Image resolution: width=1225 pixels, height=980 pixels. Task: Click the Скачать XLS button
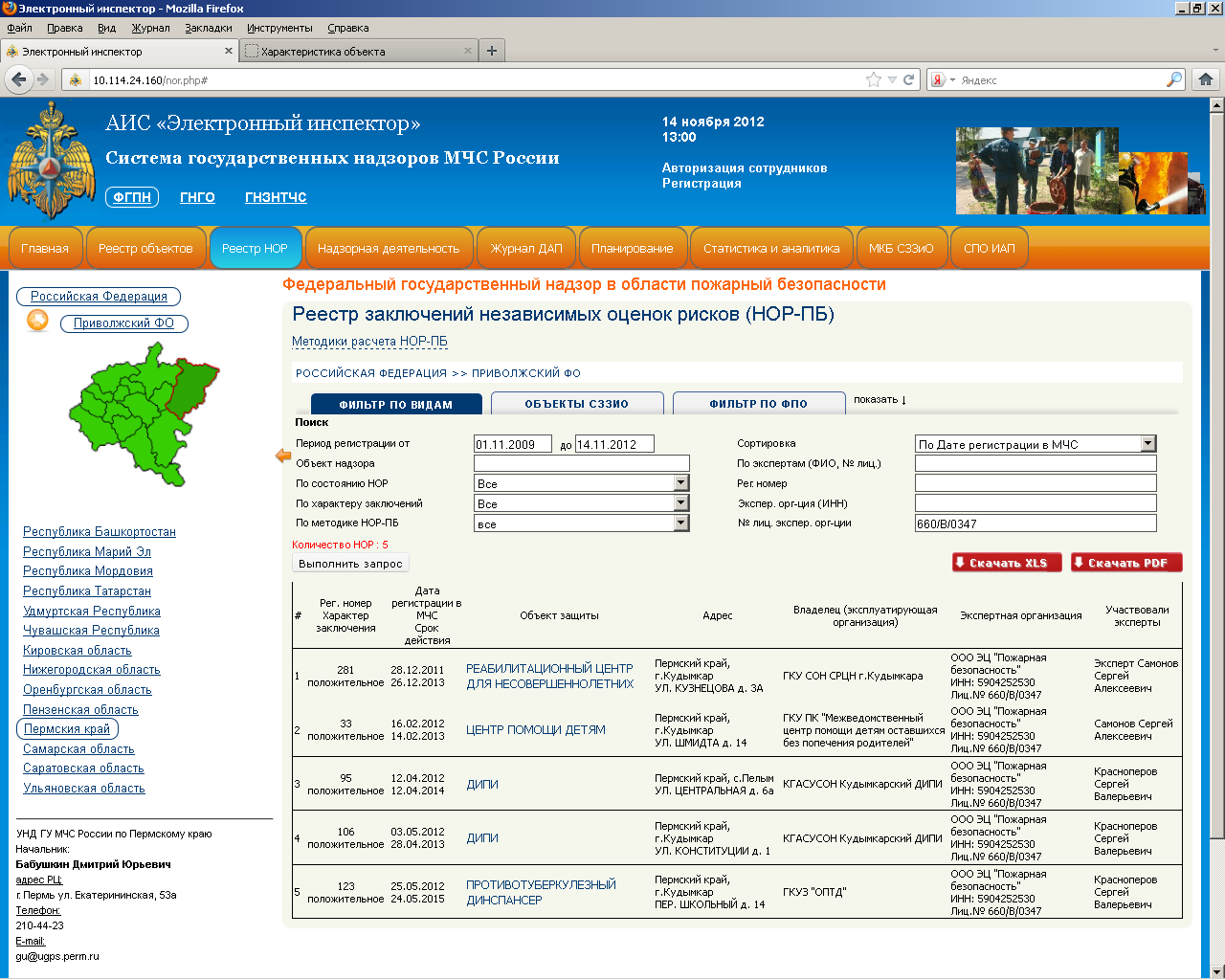coord(1007,563)
